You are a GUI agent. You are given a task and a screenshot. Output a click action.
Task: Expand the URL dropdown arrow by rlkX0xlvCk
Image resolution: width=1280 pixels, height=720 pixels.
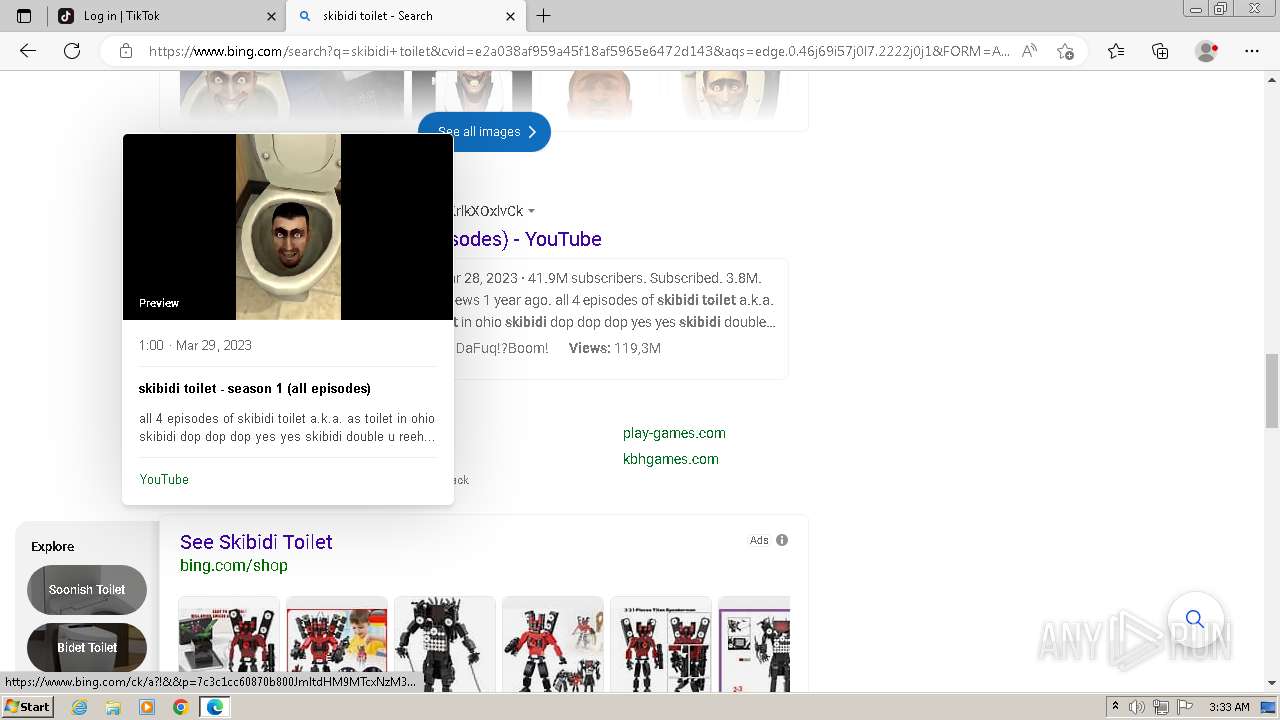click(x=531, y=211)
